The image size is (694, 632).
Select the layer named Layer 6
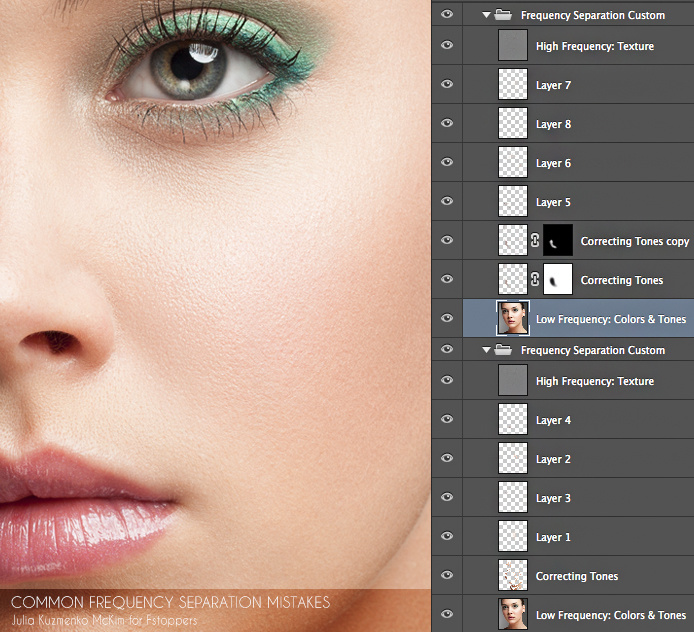(553, 163)
